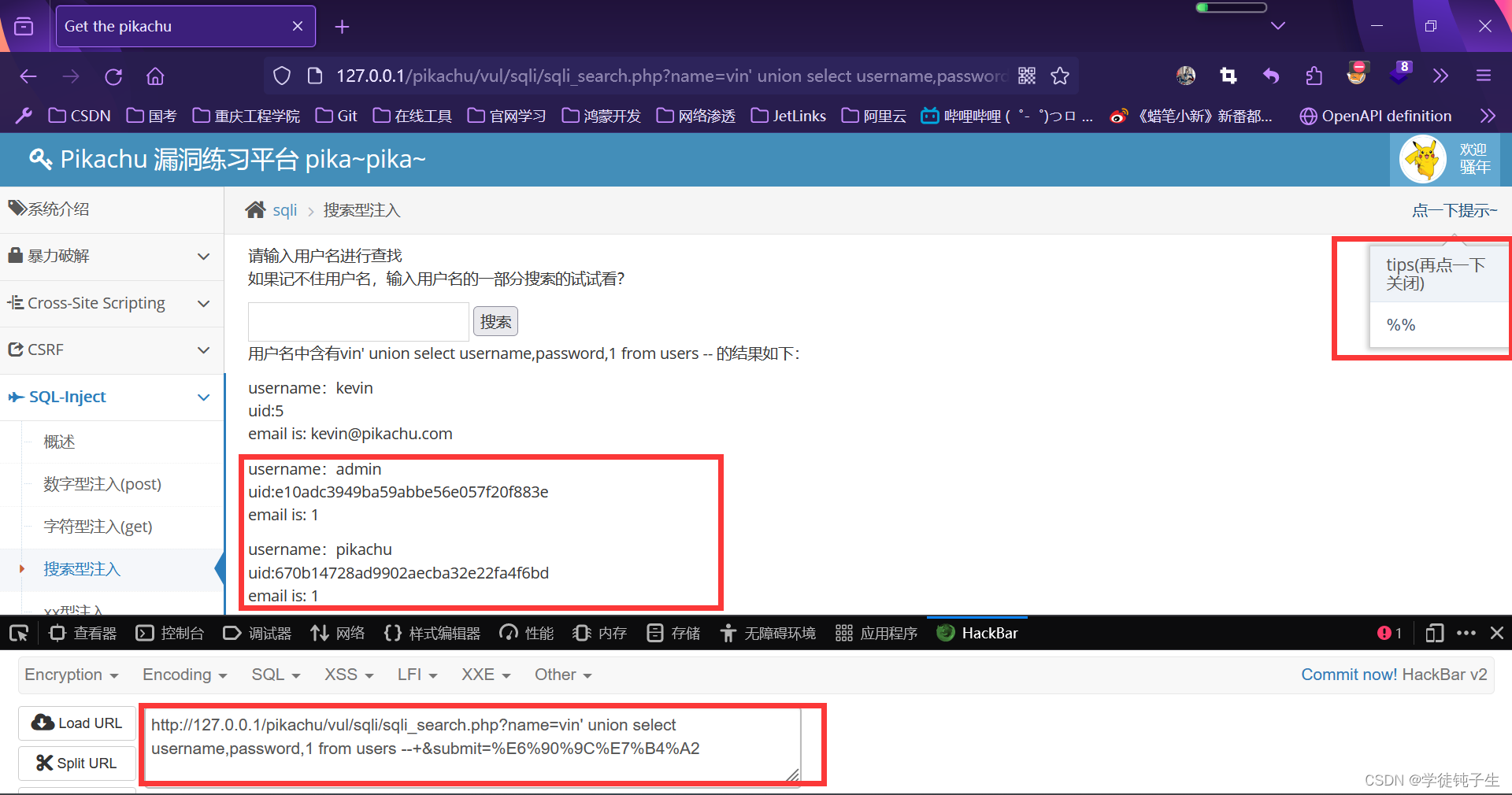Image resolution: width=1512 pixels, height=795 pixels.
Task: Open the XXE dropdown in HackBar
Action: (x=486, y=675)
